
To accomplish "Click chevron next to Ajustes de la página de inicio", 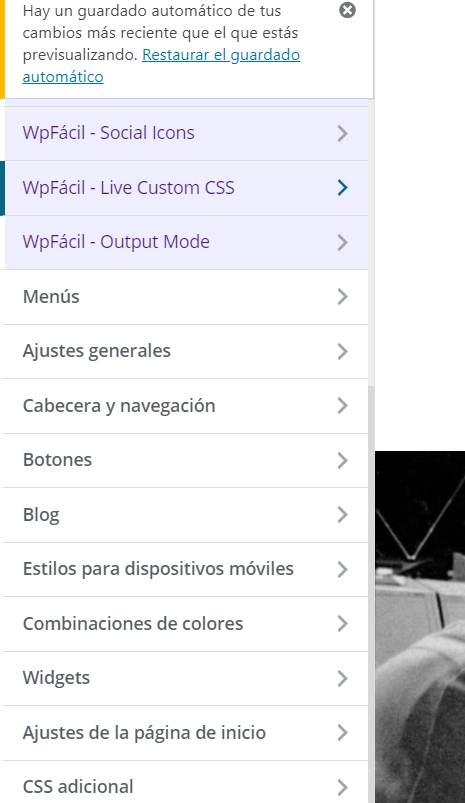I will [343, 733].
